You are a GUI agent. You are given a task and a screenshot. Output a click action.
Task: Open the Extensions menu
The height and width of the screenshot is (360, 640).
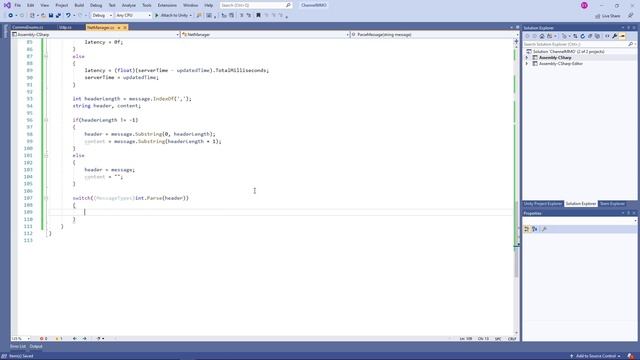[167, 5]
